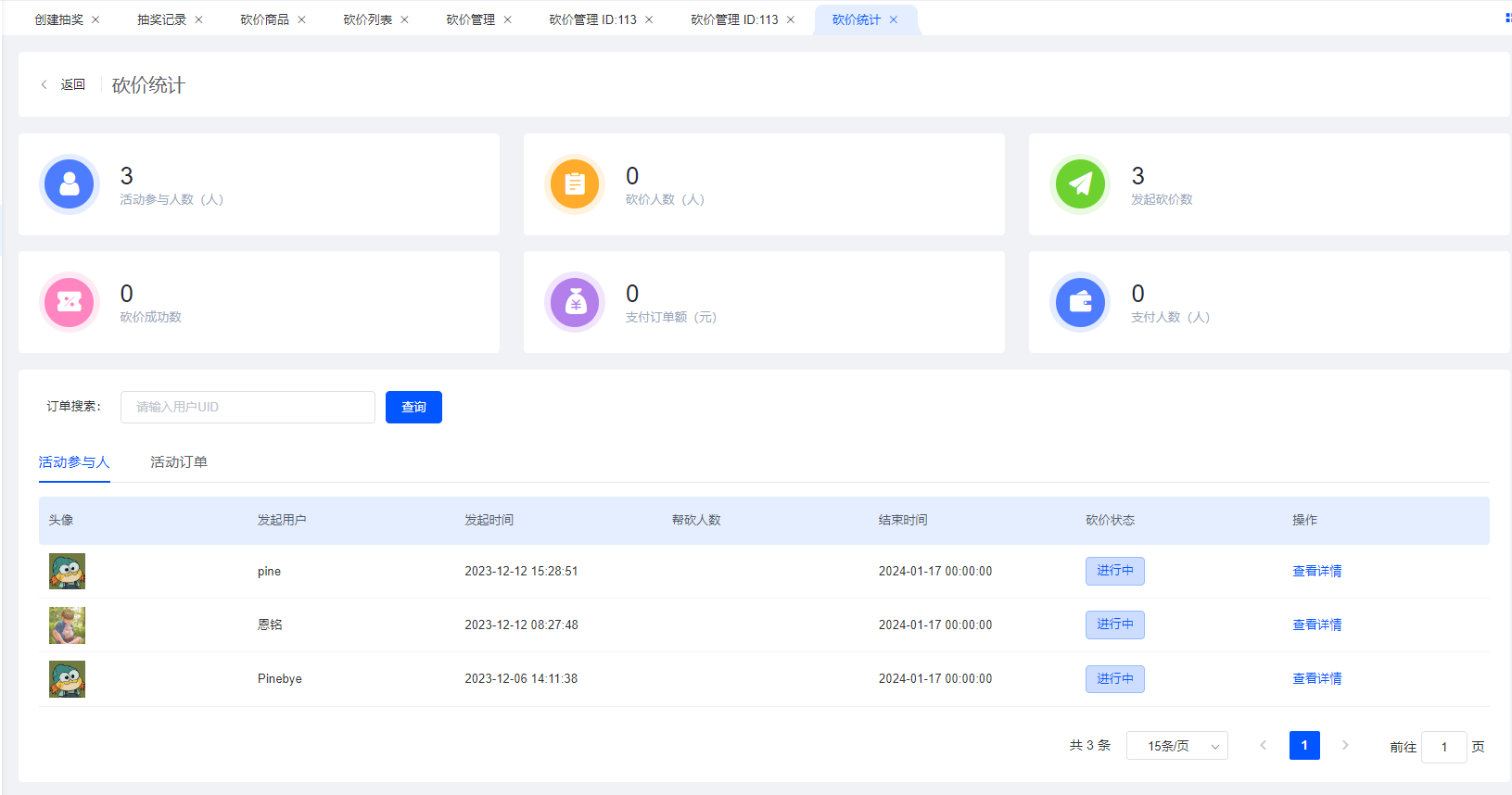View details for user Pinebye
Image resolution: width=1512 pixels, height=795 pixels.
(1317, 678)
